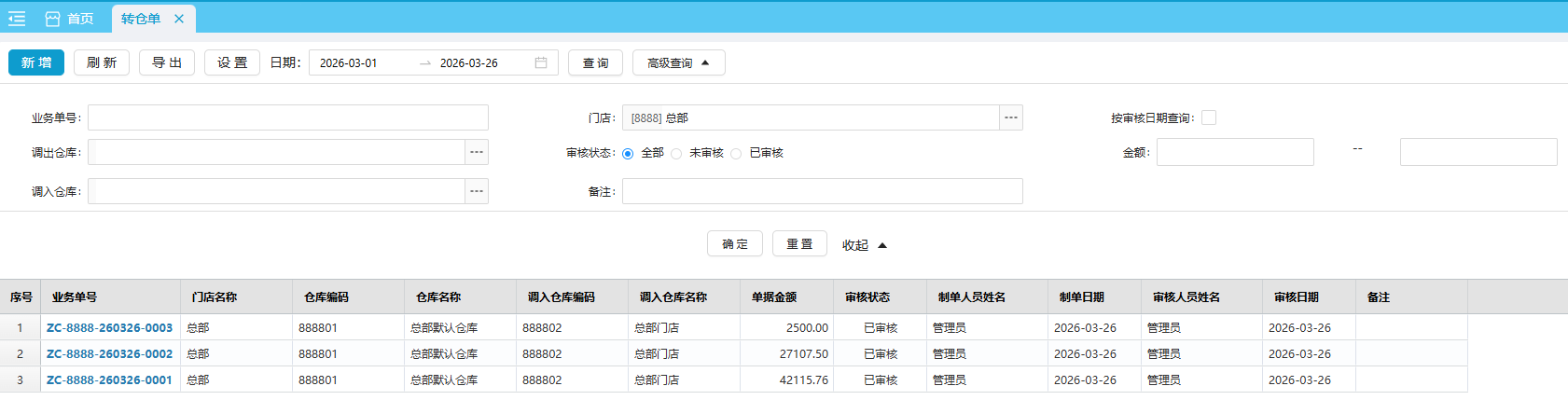Click the 新增 button
Screen dimensions: 1568x400
36,62
